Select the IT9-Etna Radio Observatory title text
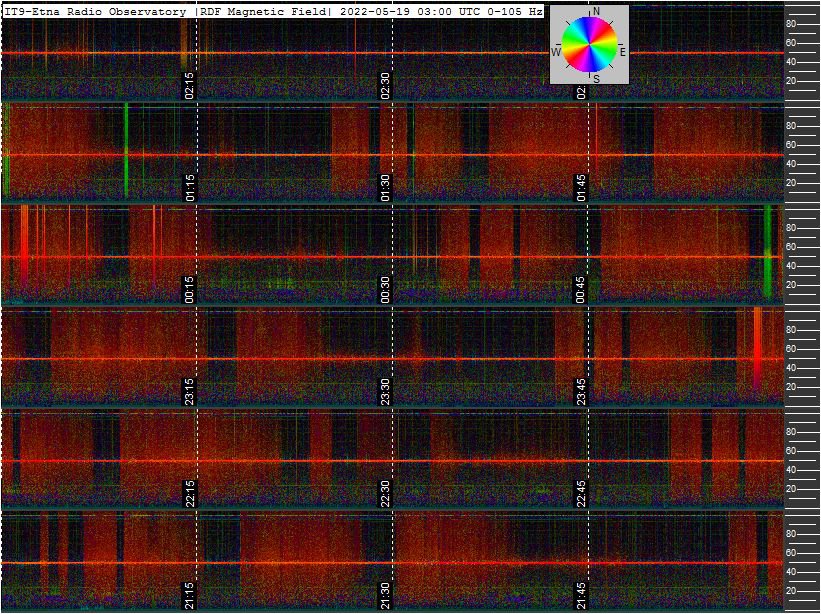This screenshot has width=821, height=614. (x=94, y=12)
